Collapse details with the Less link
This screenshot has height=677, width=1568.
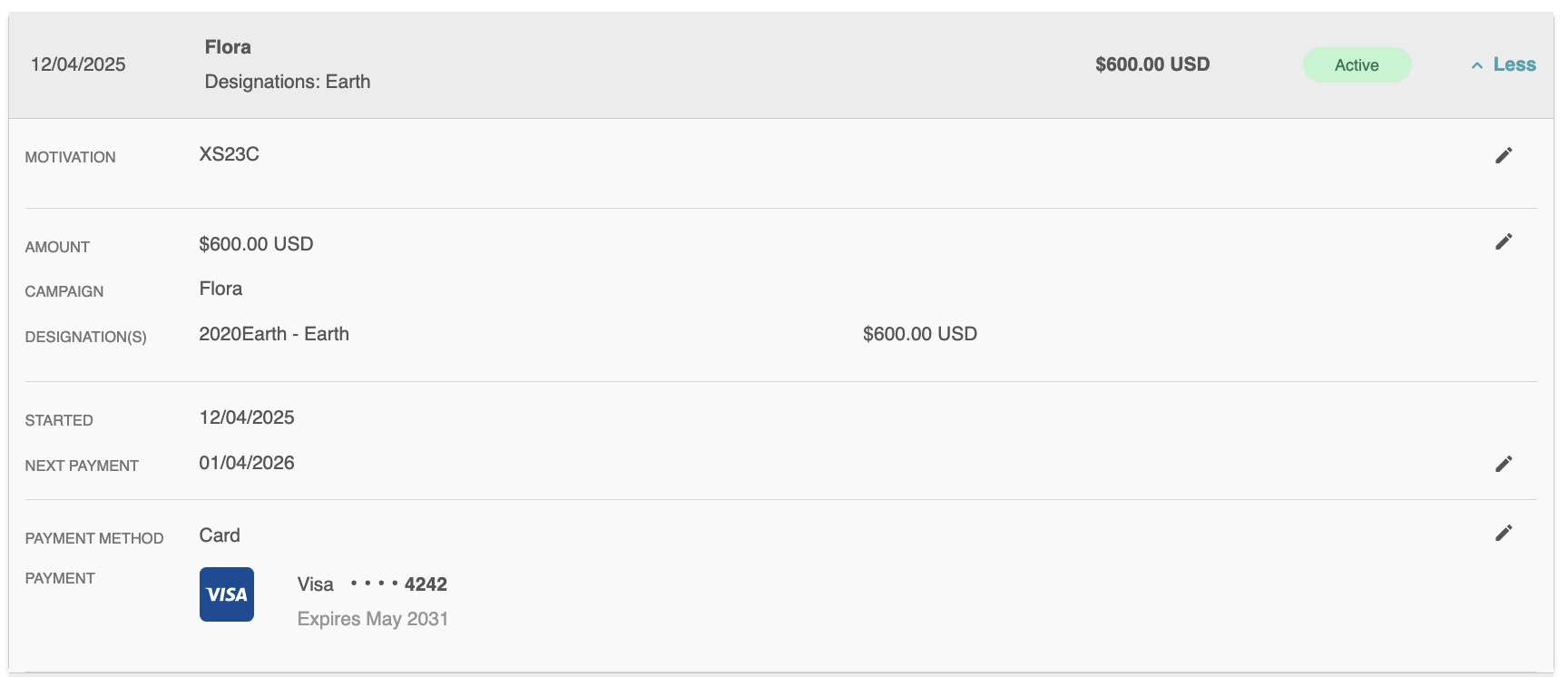tap(1514, 64)
